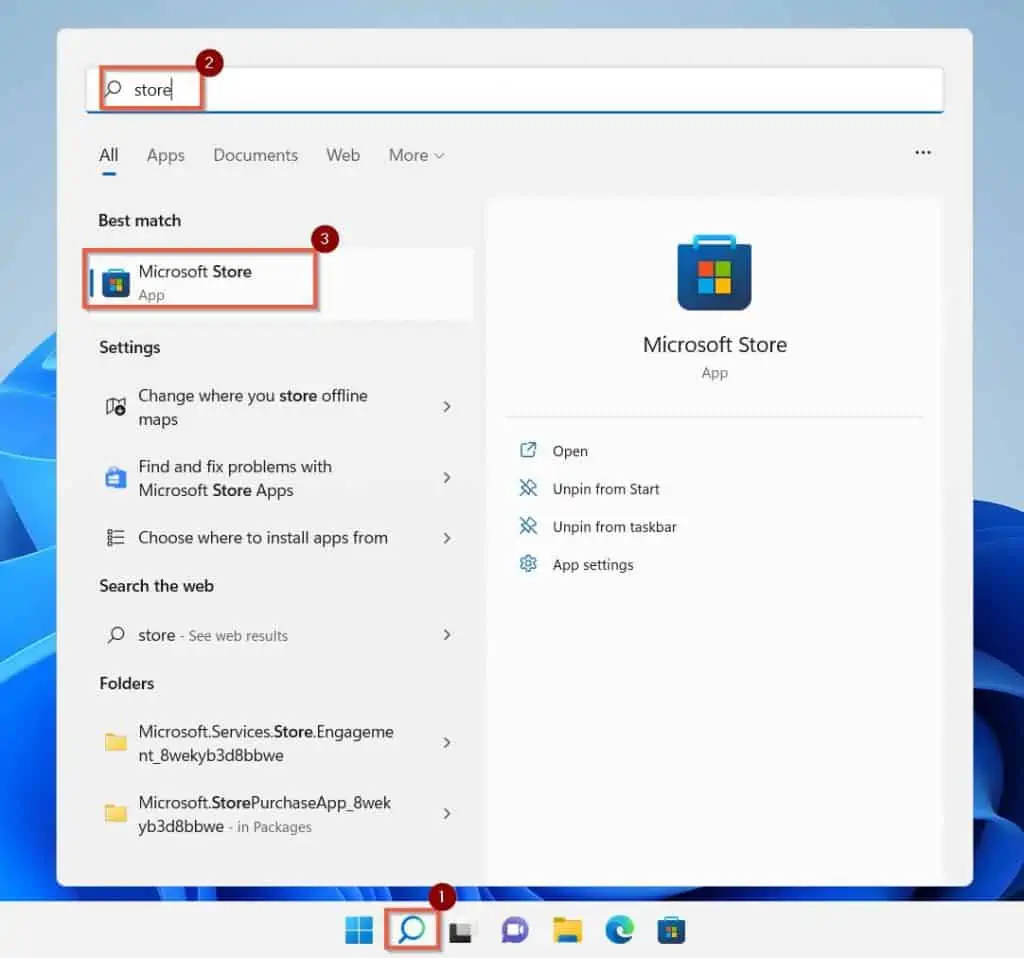Switch to the Apps tab

[x=165, y=155]
